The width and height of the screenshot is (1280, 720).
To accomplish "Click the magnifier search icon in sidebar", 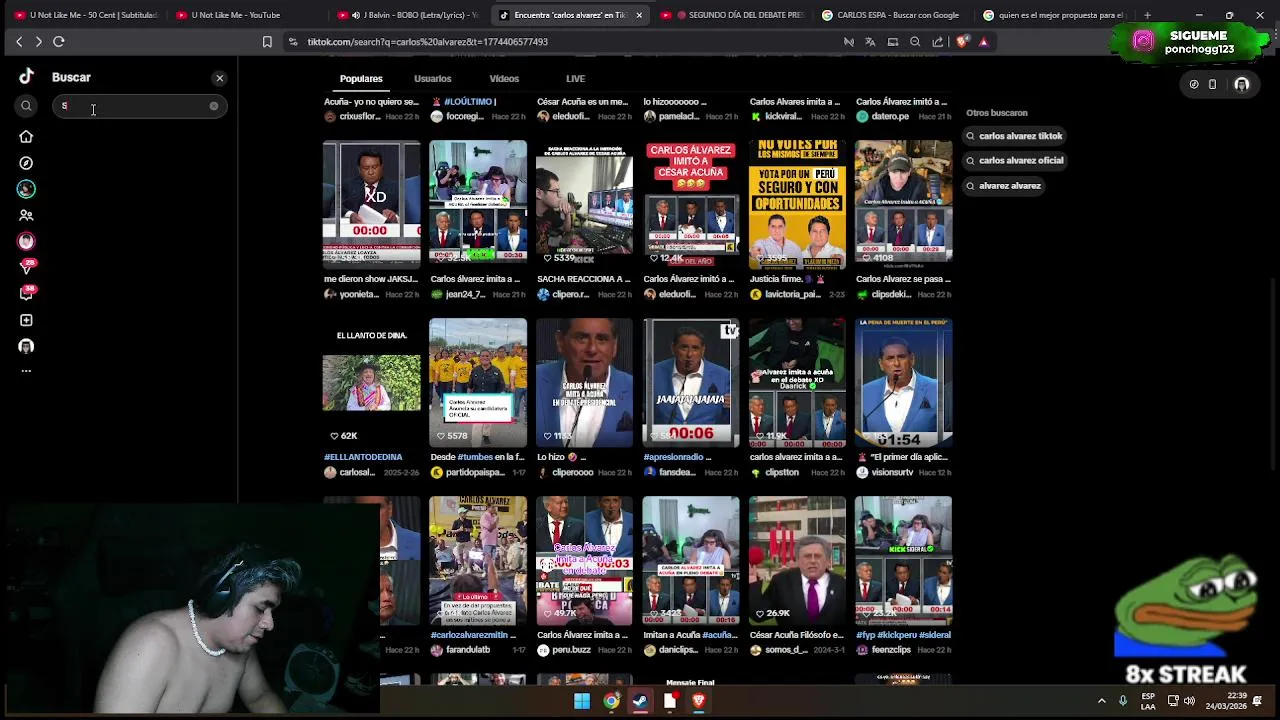I will 26,106.
